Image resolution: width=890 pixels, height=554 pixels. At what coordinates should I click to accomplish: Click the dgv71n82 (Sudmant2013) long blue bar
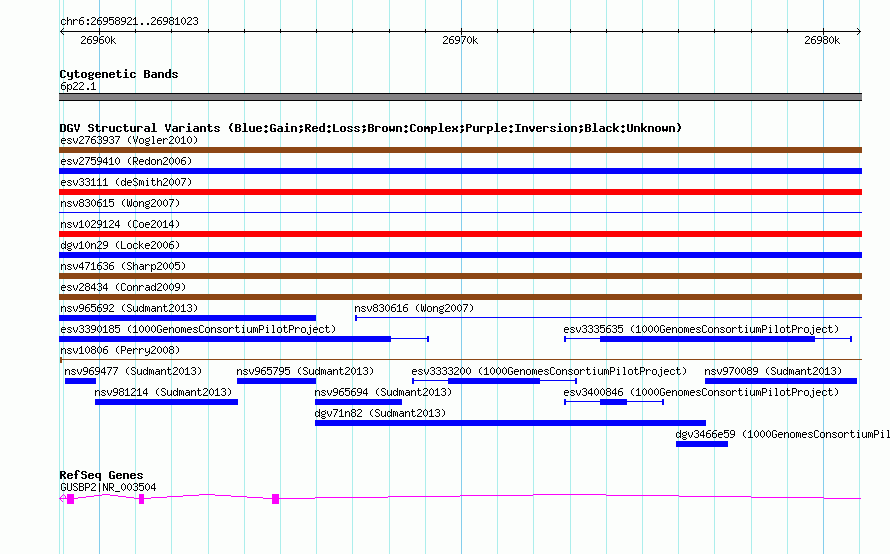pyautogui.click(x=510, y=423)
